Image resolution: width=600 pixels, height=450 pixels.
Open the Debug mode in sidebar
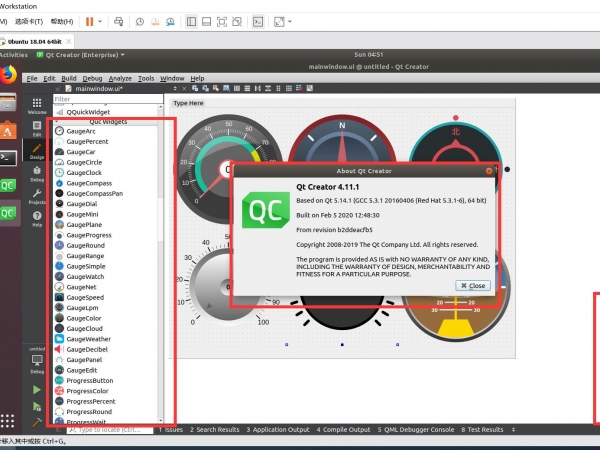click(37, 173)
